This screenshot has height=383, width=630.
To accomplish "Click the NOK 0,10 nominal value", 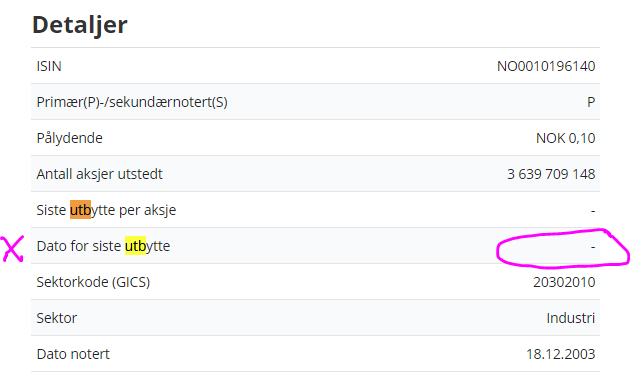I will pos(565,138).
